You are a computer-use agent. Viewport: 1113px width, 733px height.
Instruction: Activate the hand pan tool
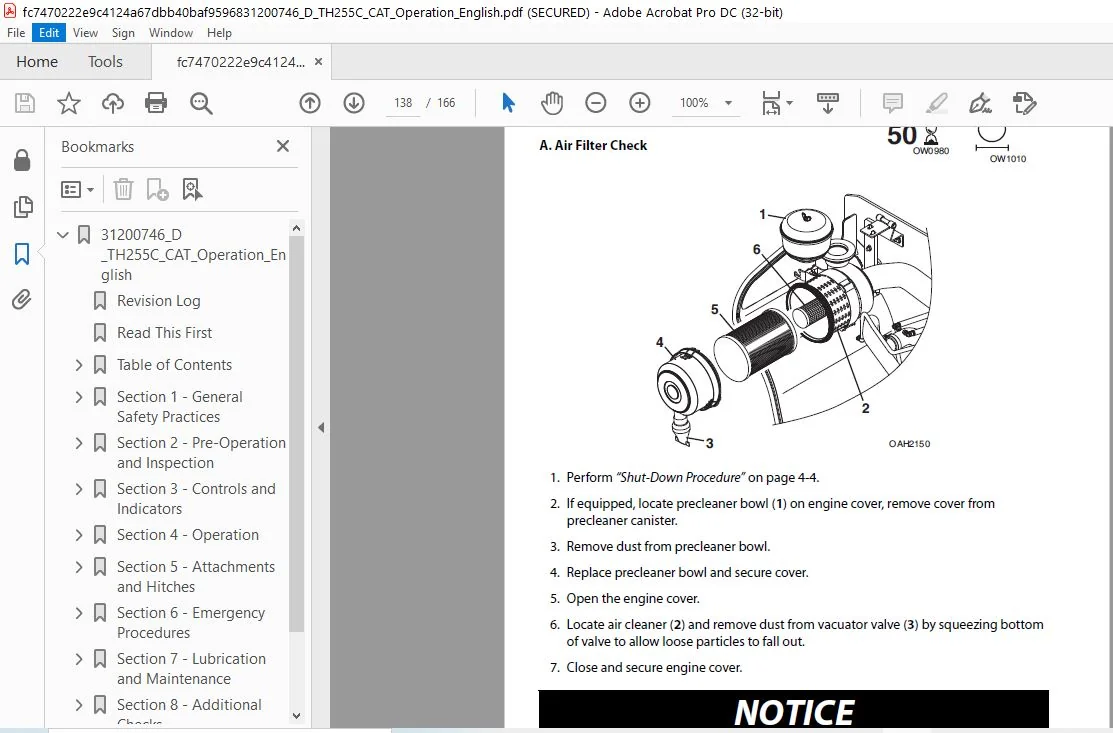552,103
